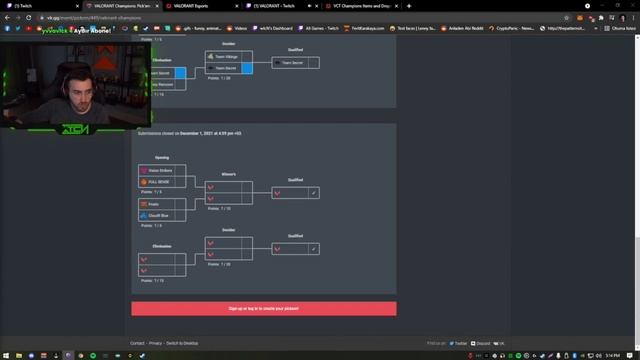The image size is (640, 360).
Task: Open the Extensions puzzle icon
Action: pos(601,18)
